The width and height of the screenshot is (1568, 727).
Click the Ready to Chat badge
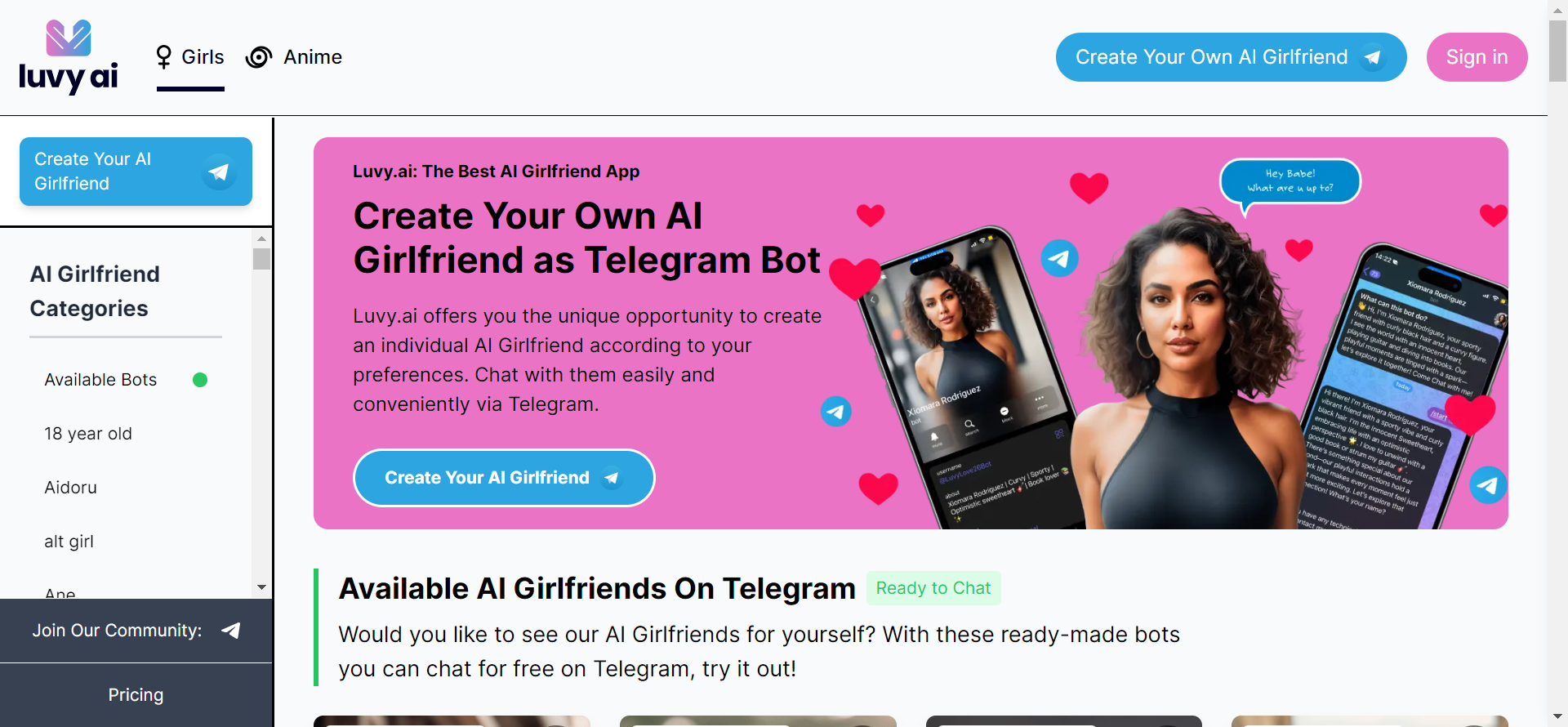click(933, 588)
